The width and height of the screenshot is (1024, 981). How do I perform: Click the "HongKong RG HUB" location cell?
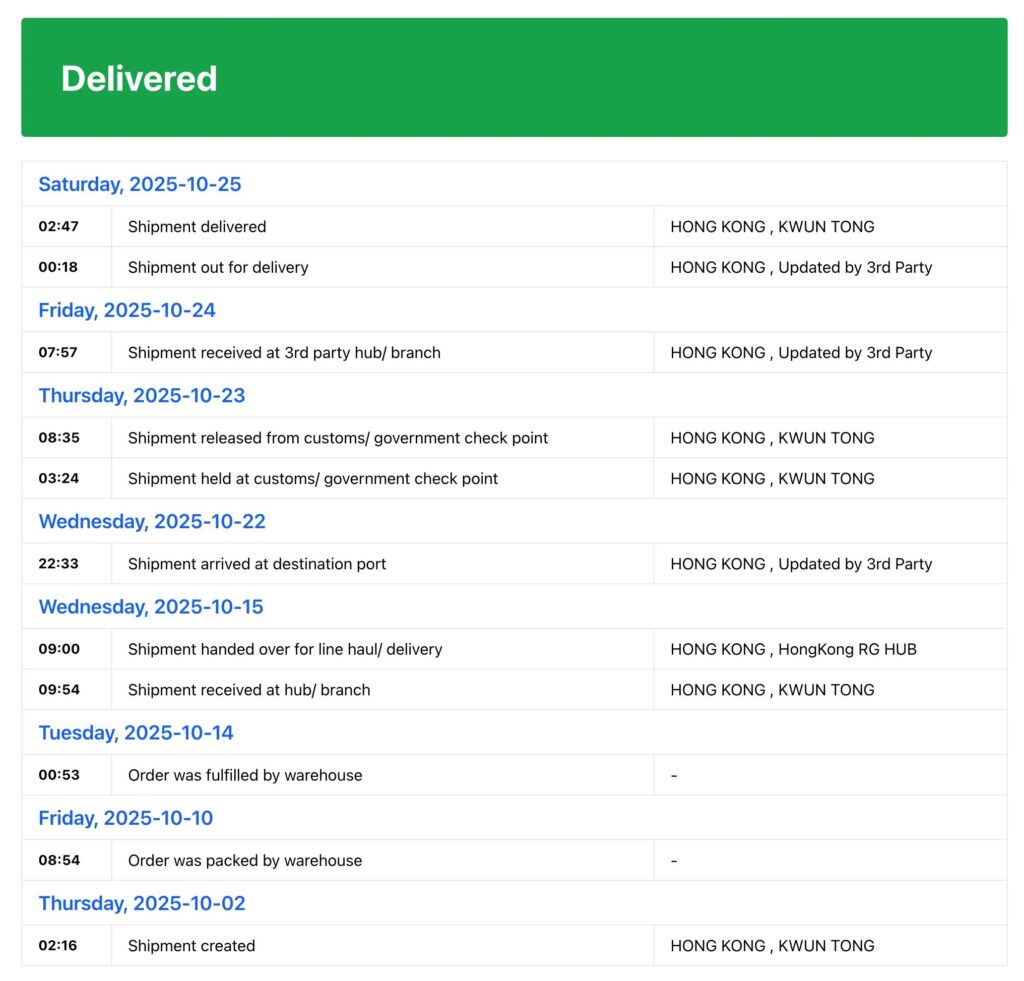[x=794, y=649]
